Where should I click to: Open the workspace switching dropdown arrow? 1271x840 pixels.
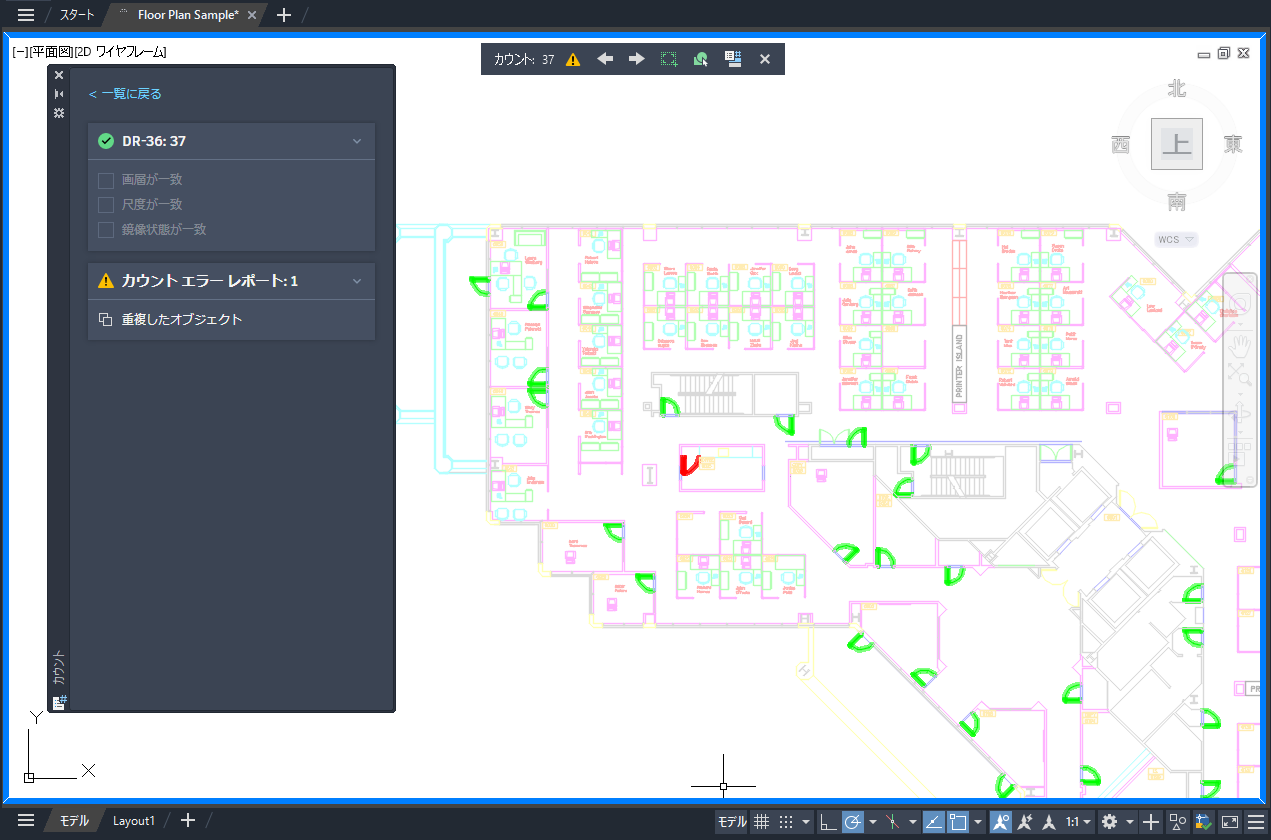click(x=1130, y=822)
